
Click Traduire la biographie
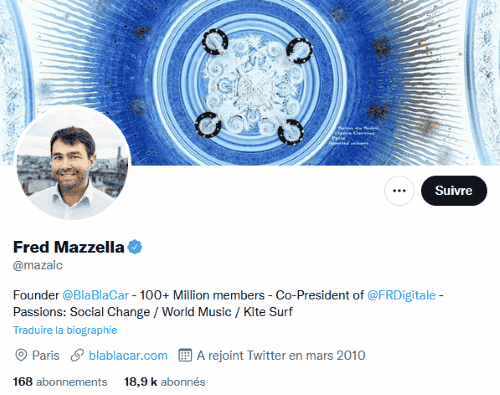pyautogui.click(x=65, y=330)
